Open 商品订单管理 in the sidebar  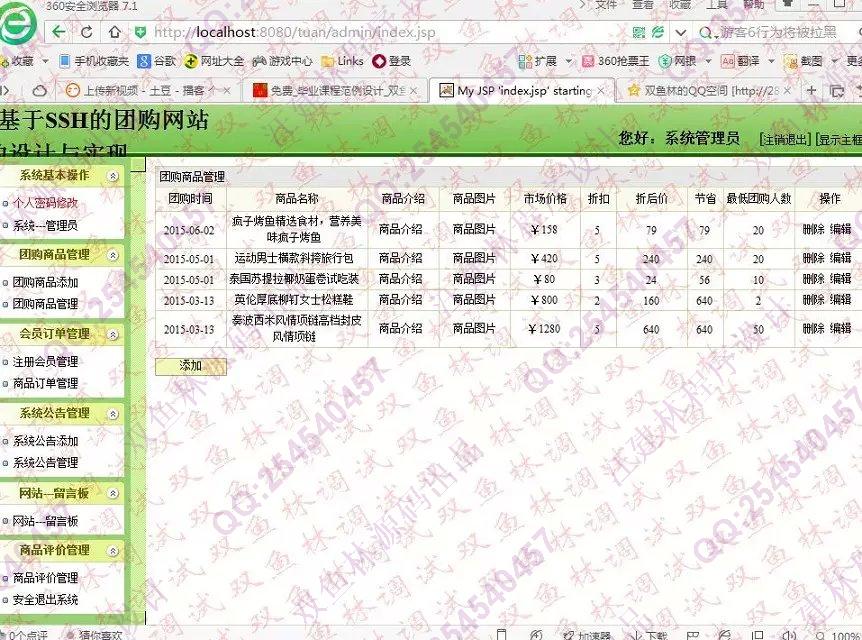pos(45,383)
